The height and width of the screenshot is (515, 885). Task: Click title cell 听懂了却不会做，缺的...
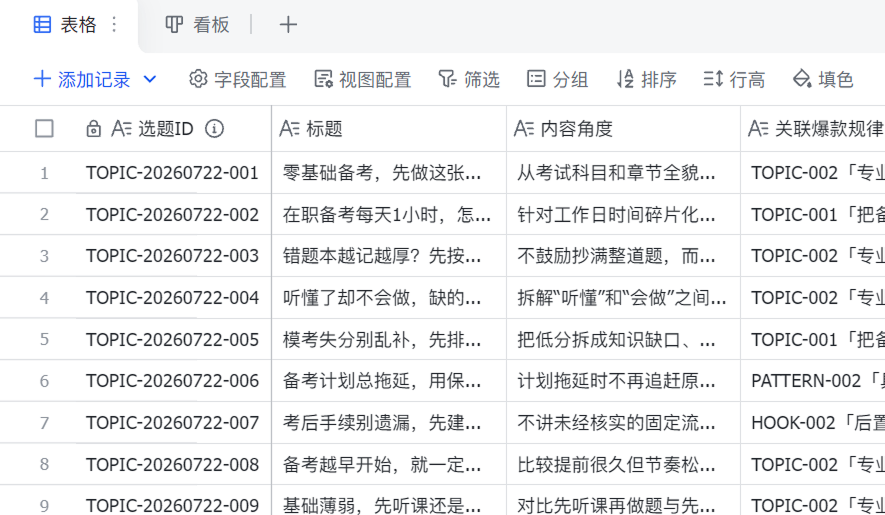click(389, 298)
